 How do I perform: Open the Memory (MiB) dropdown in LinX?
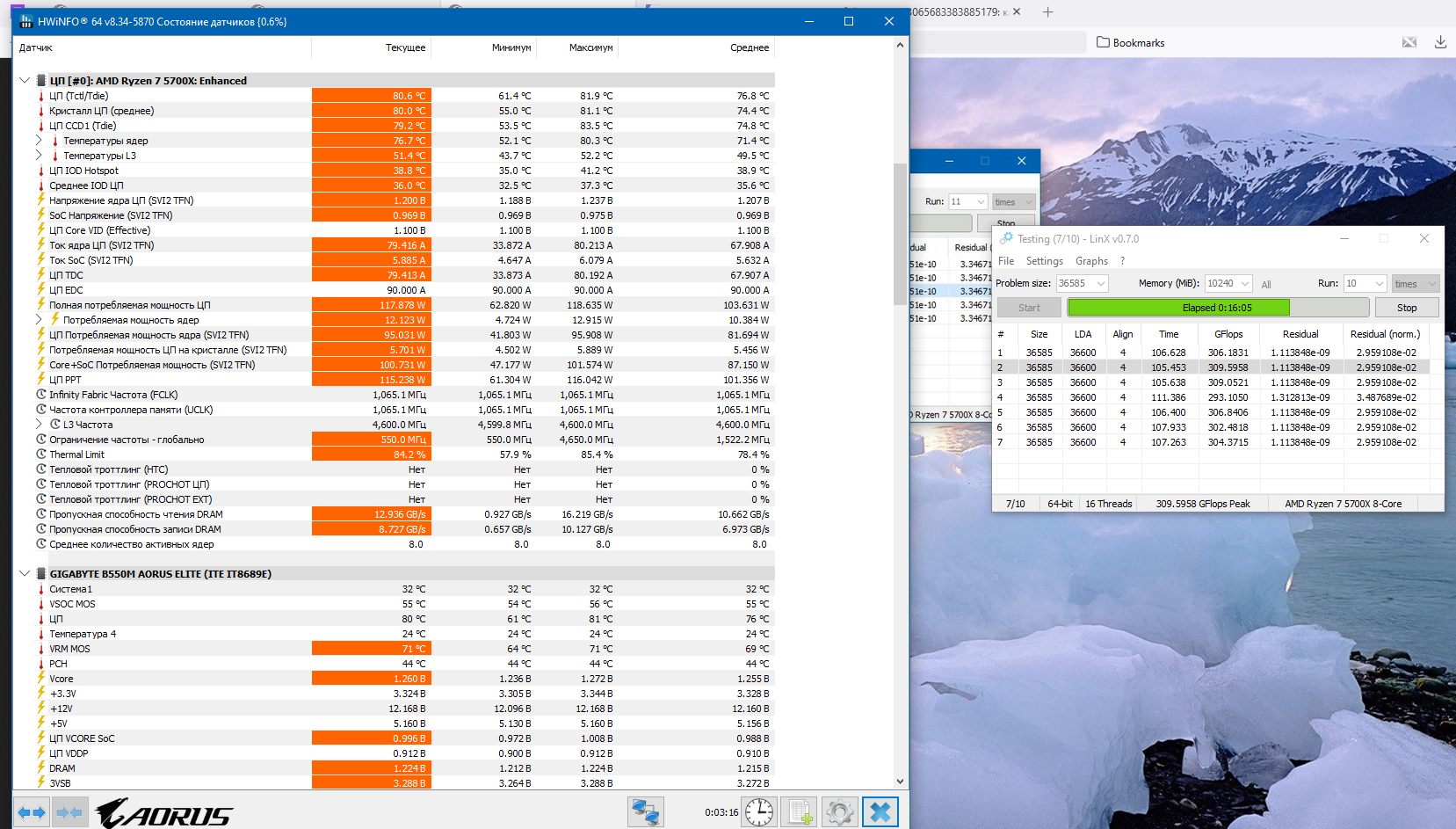pos(1245,283)
